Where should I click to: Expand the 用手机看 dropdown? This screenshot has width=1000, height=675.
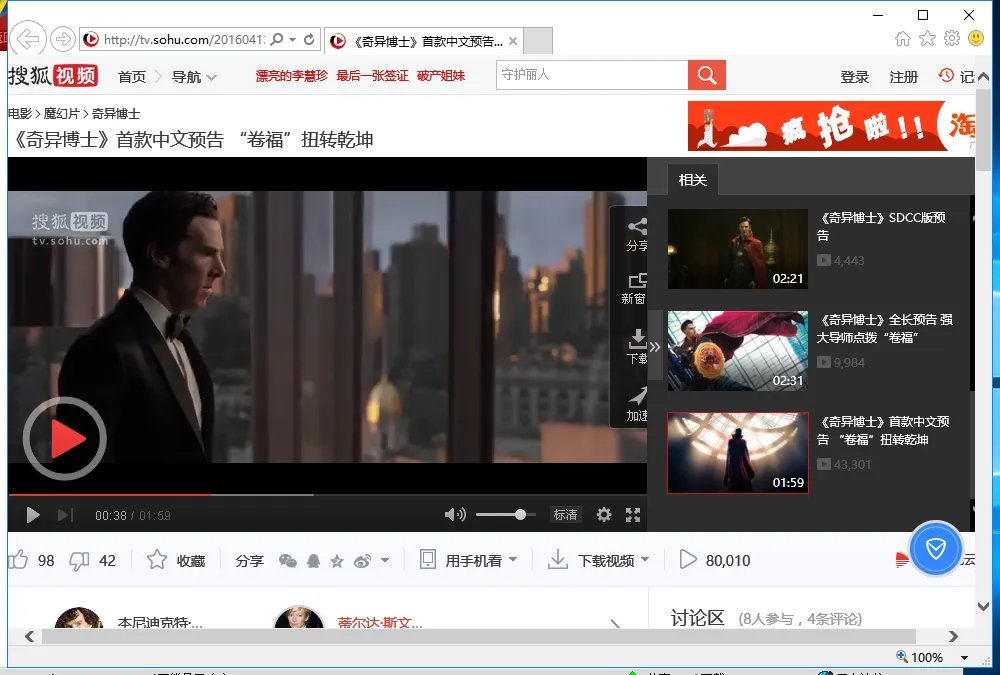tap(469, 560)
